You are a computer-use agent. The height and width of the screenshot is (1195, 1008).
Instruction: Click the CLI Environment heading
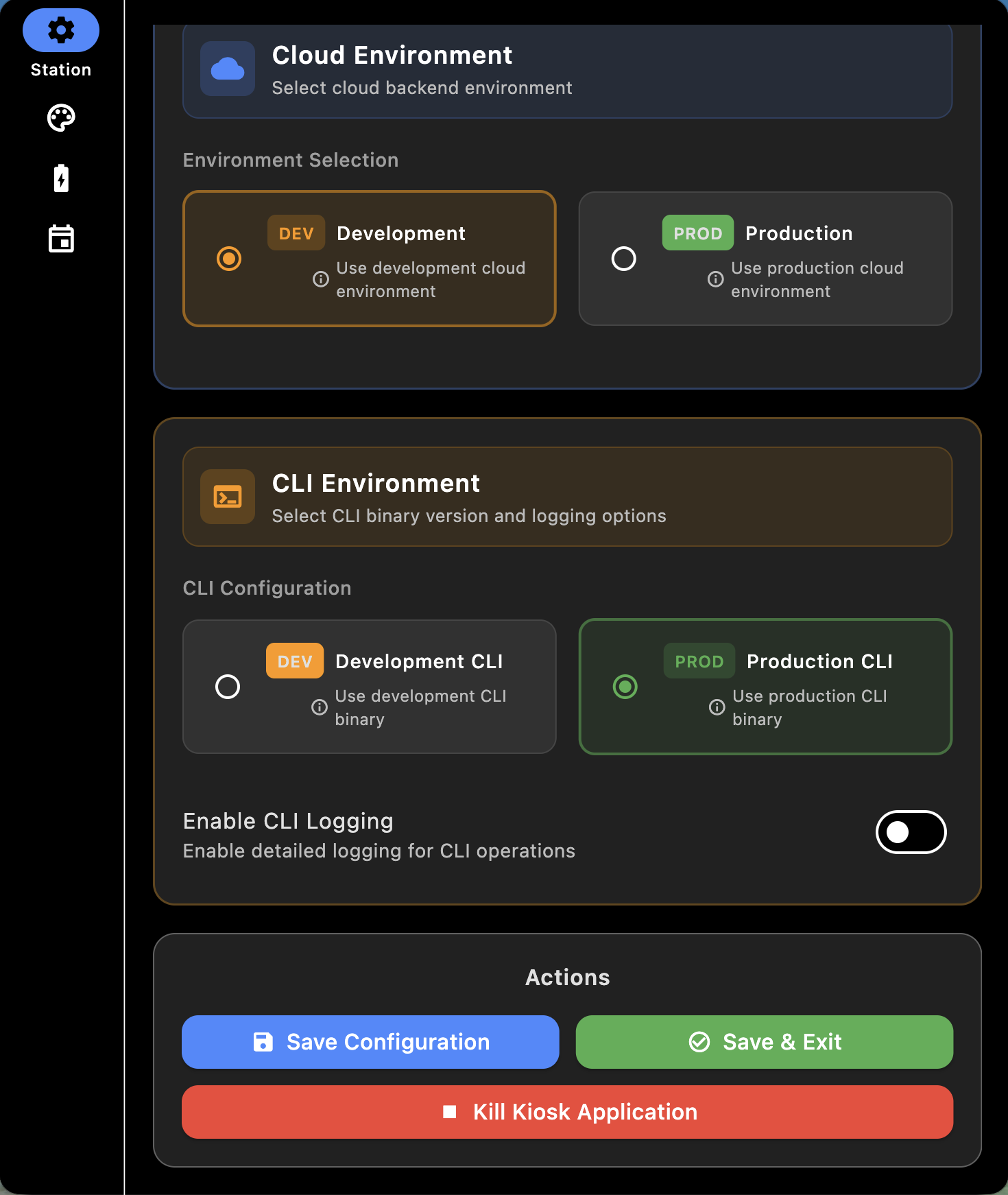click(x=376, y=483)
